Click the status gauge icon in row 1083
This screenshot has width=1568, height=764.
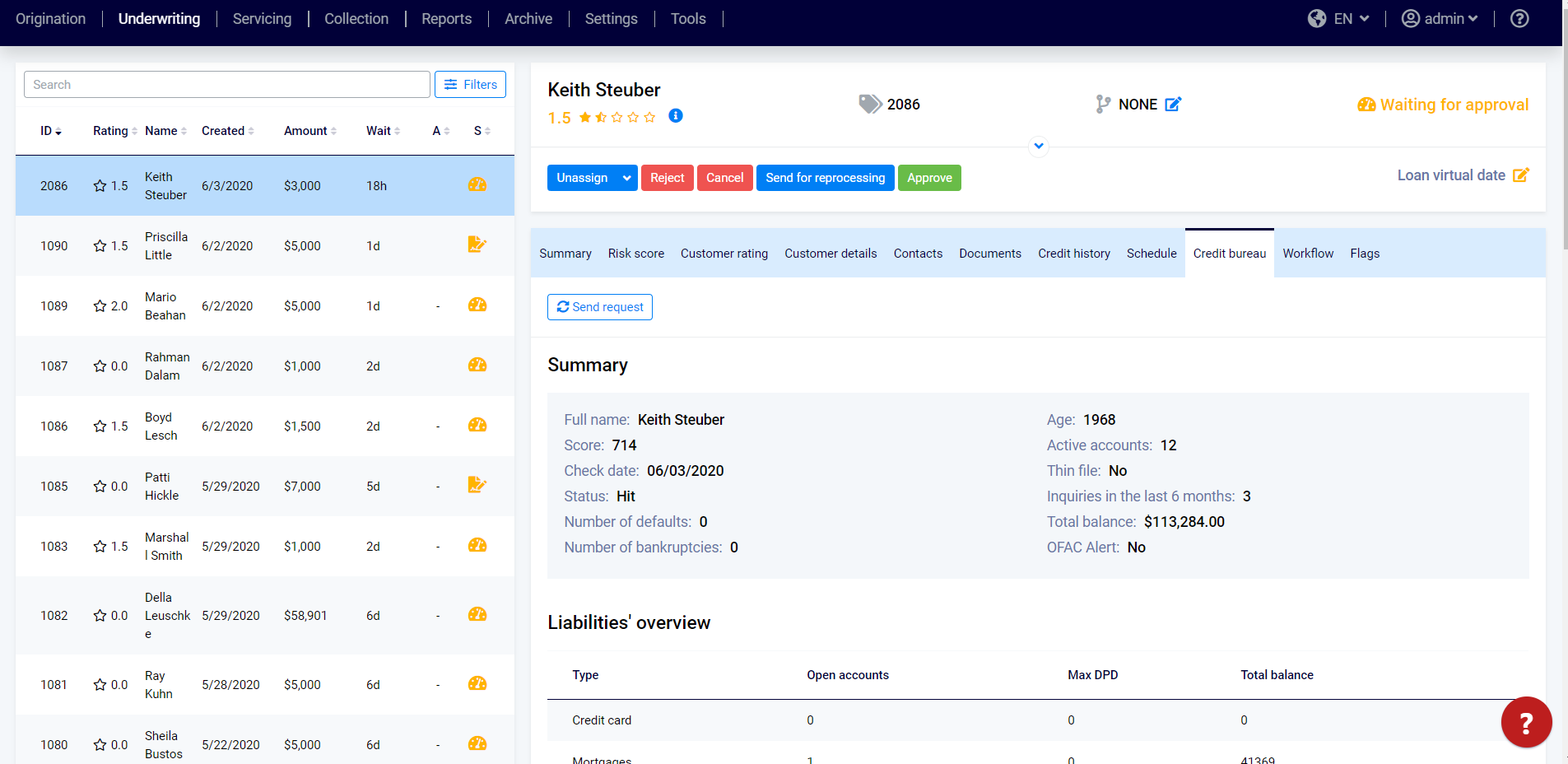pyautogui.click(x=477, y=545)
